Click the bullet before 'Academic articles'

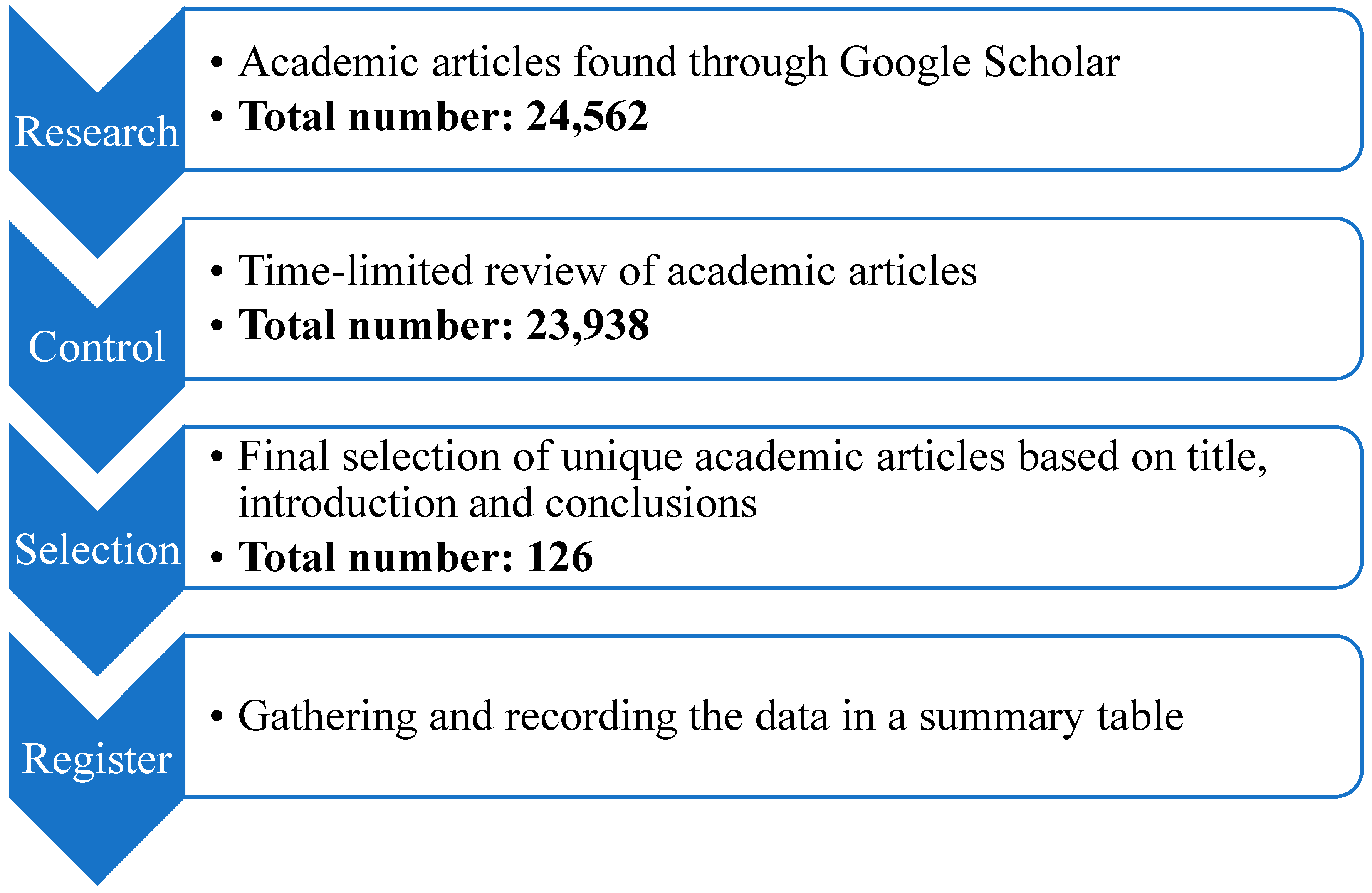pyautogui.click(x=217, y=62)
